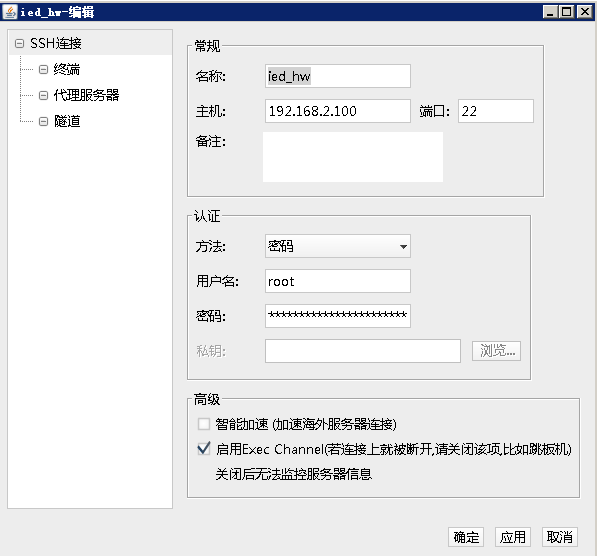Click the Java icon in the title bar
Screen dimensions: 597x556
[x=10, y=12]
